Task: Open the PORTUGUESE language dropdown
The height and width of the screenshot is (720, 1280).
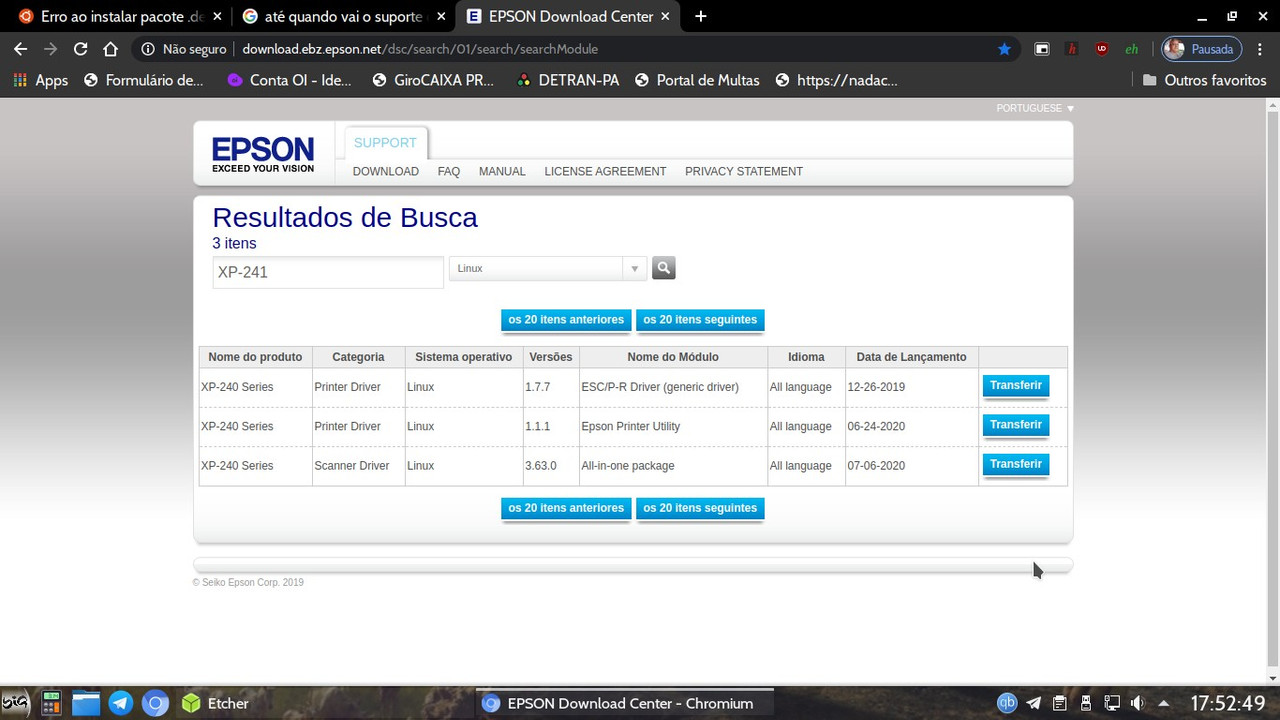Action: (1035, 108)
